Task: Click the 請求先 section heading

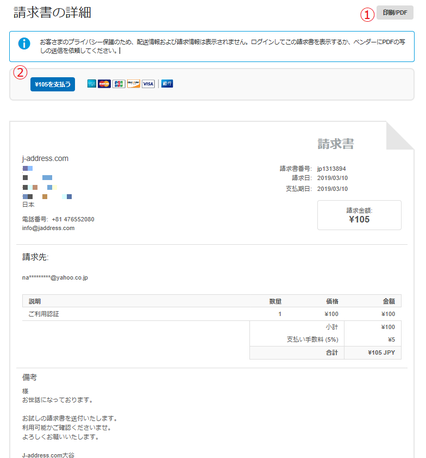Action: click(x=35, y=257)
